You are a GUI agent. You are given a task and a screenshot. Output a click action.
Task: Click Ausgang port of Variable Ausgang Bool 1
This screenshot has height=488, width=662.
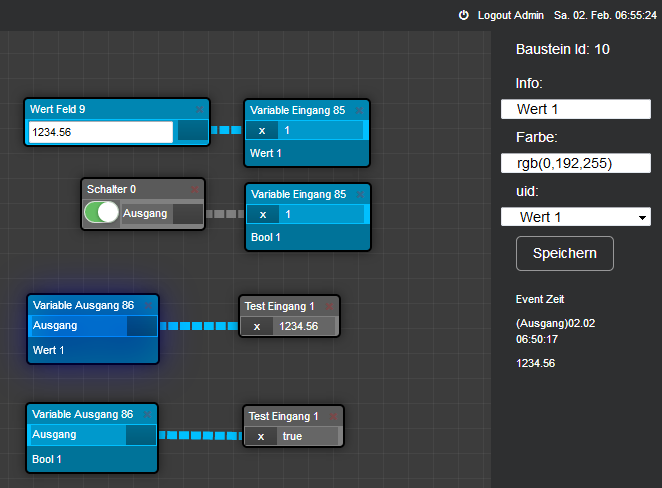(141, 435)
